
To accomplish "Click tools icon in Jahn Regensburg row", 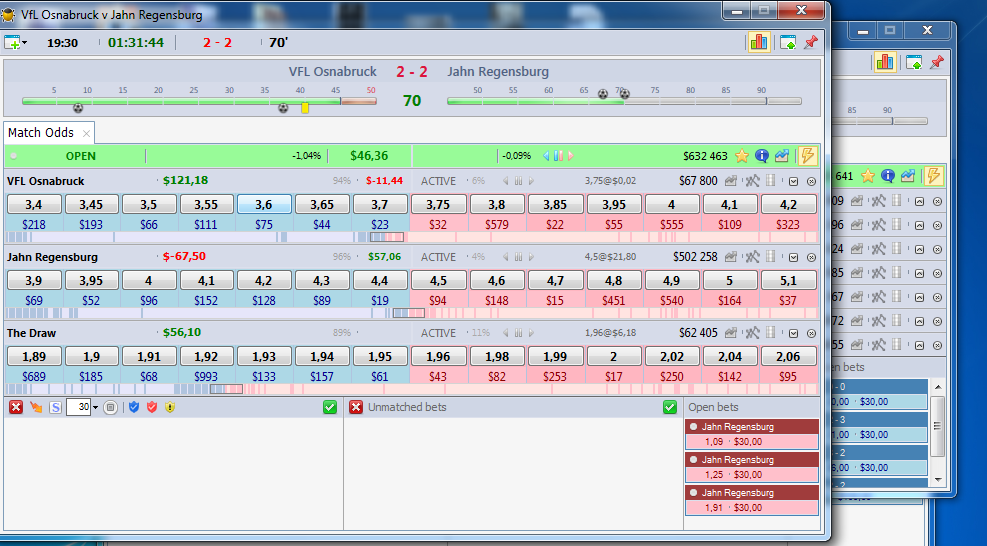I will (752, 257).
